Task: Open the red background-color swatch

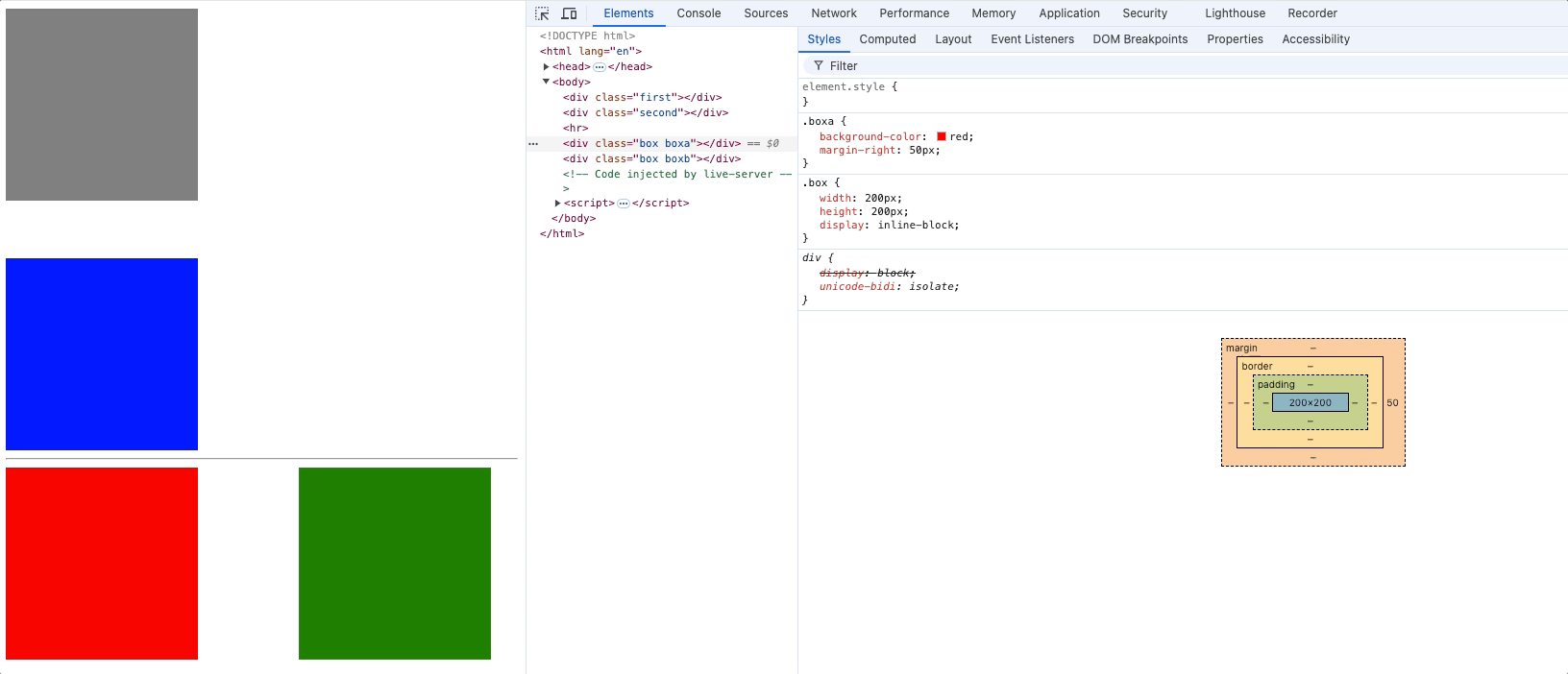Action: (942, 136)
